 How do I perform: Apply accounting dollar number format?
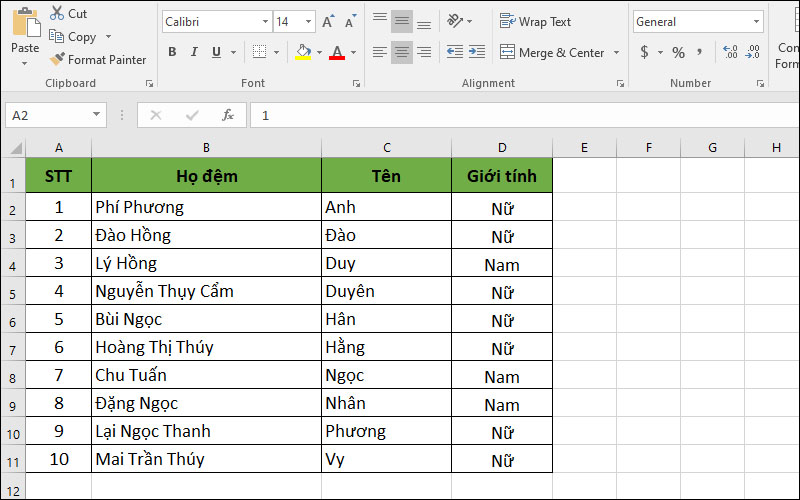tap(644, 52)
